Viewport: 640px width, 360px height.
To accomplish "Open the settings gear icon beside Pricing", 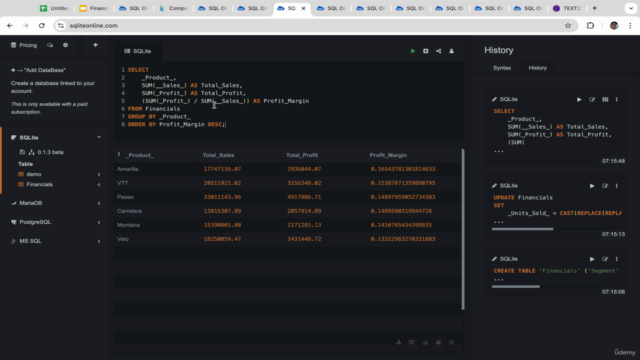I will click(x=65, y=45).
